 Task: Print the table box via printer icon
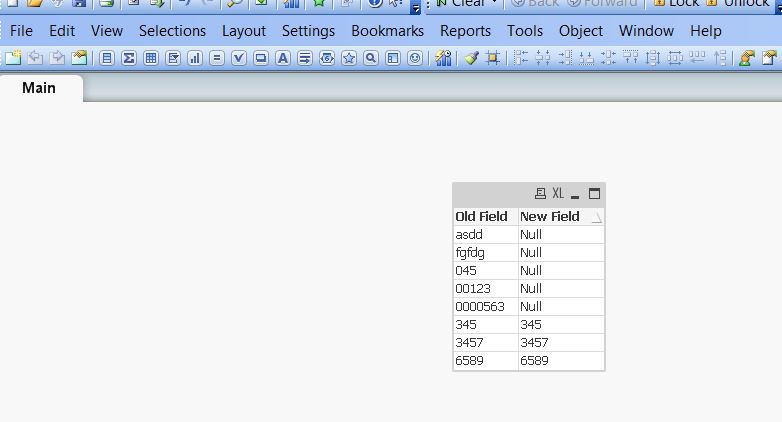(x=540, y=194)
